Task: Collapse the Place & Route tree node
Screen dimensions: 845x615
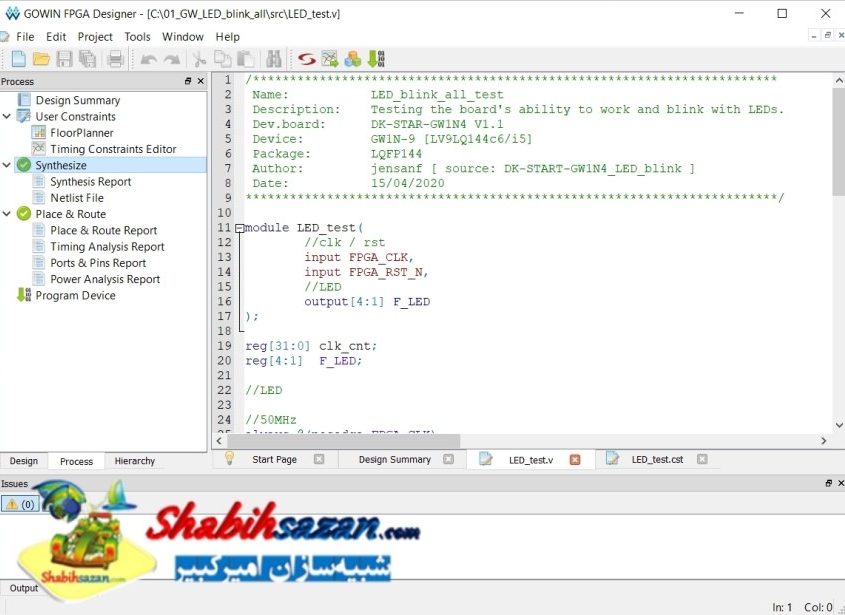Action: click(x=8, y=214)
